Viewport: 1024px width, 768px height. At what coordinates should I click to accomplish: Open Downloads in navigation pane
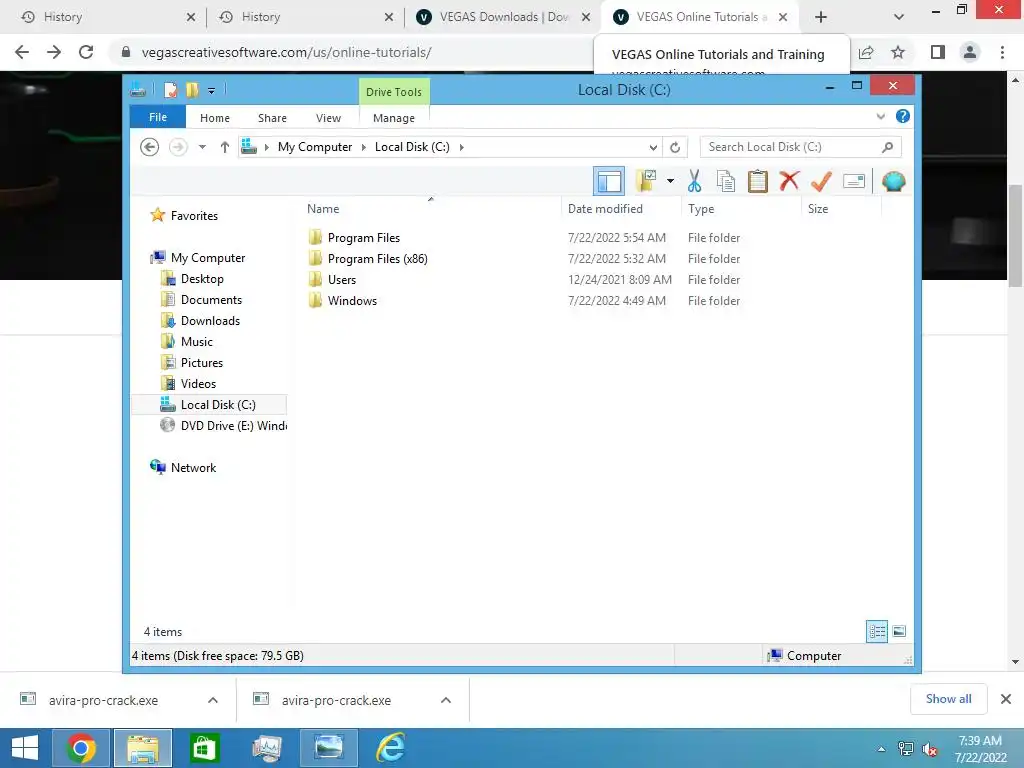click(x=210, y=321)
